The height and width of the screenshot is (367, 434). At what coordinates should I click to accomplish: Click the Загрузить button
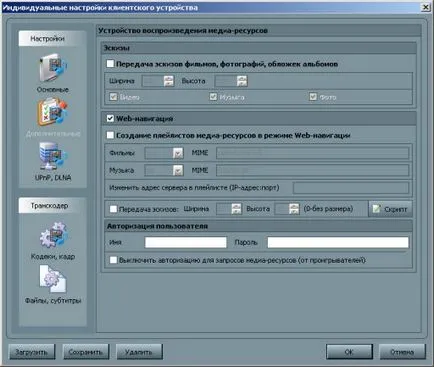point(31,352)
